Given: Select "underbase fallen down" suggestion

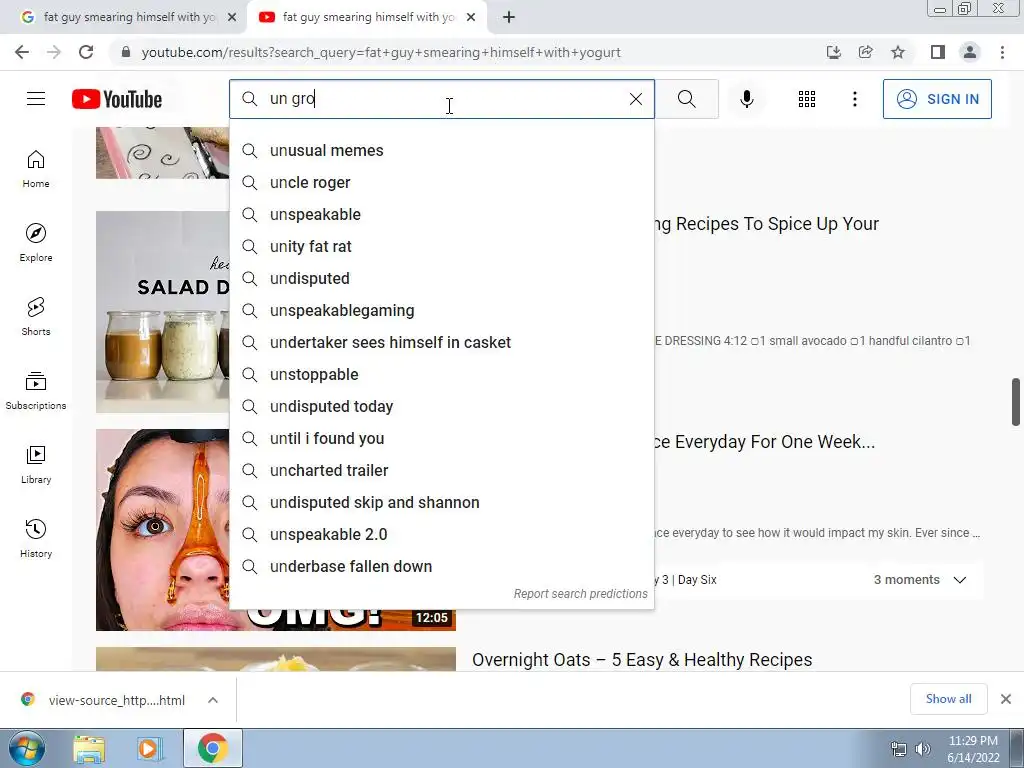Looking at the screenshot, I should [441, 566].
